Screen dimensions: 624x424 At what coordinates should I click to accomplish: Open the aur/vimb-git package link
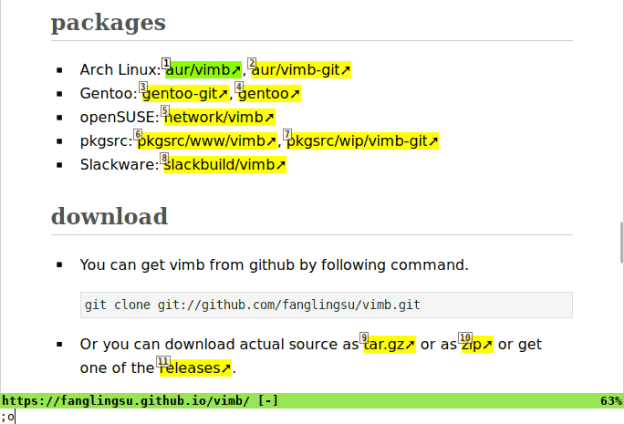(x=304, y=70)
